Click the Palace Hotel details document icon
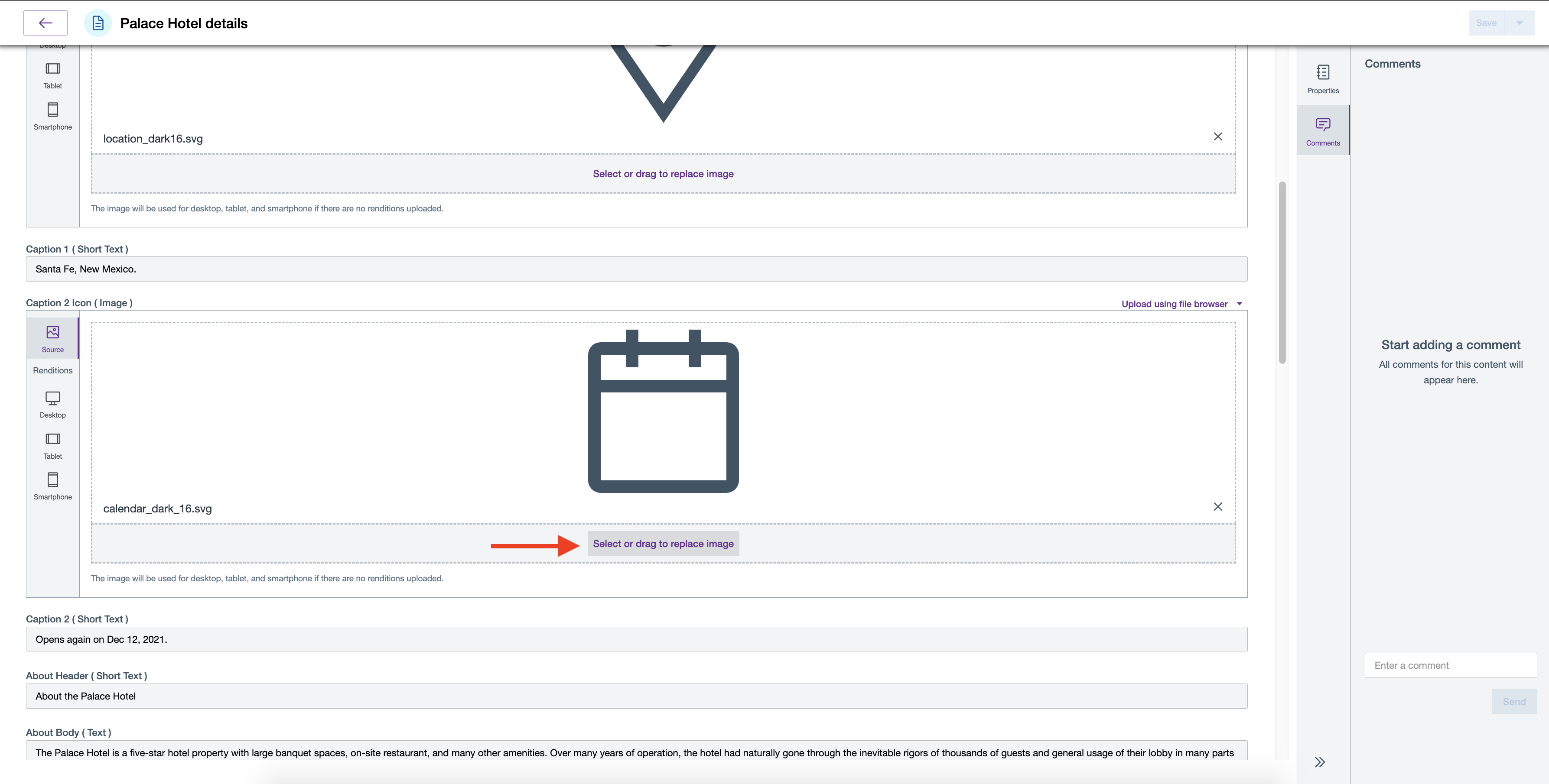 coord(98,23)
